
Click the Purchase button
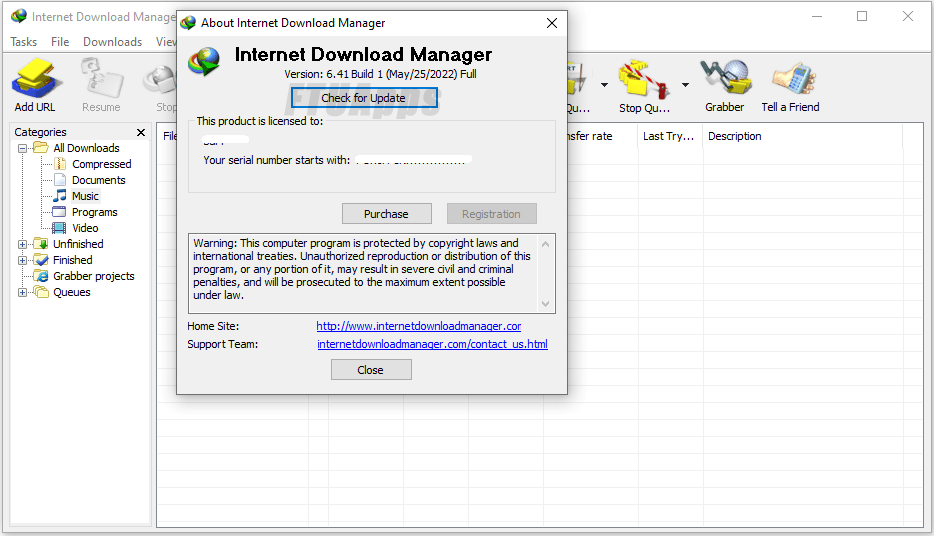point(387,214)
